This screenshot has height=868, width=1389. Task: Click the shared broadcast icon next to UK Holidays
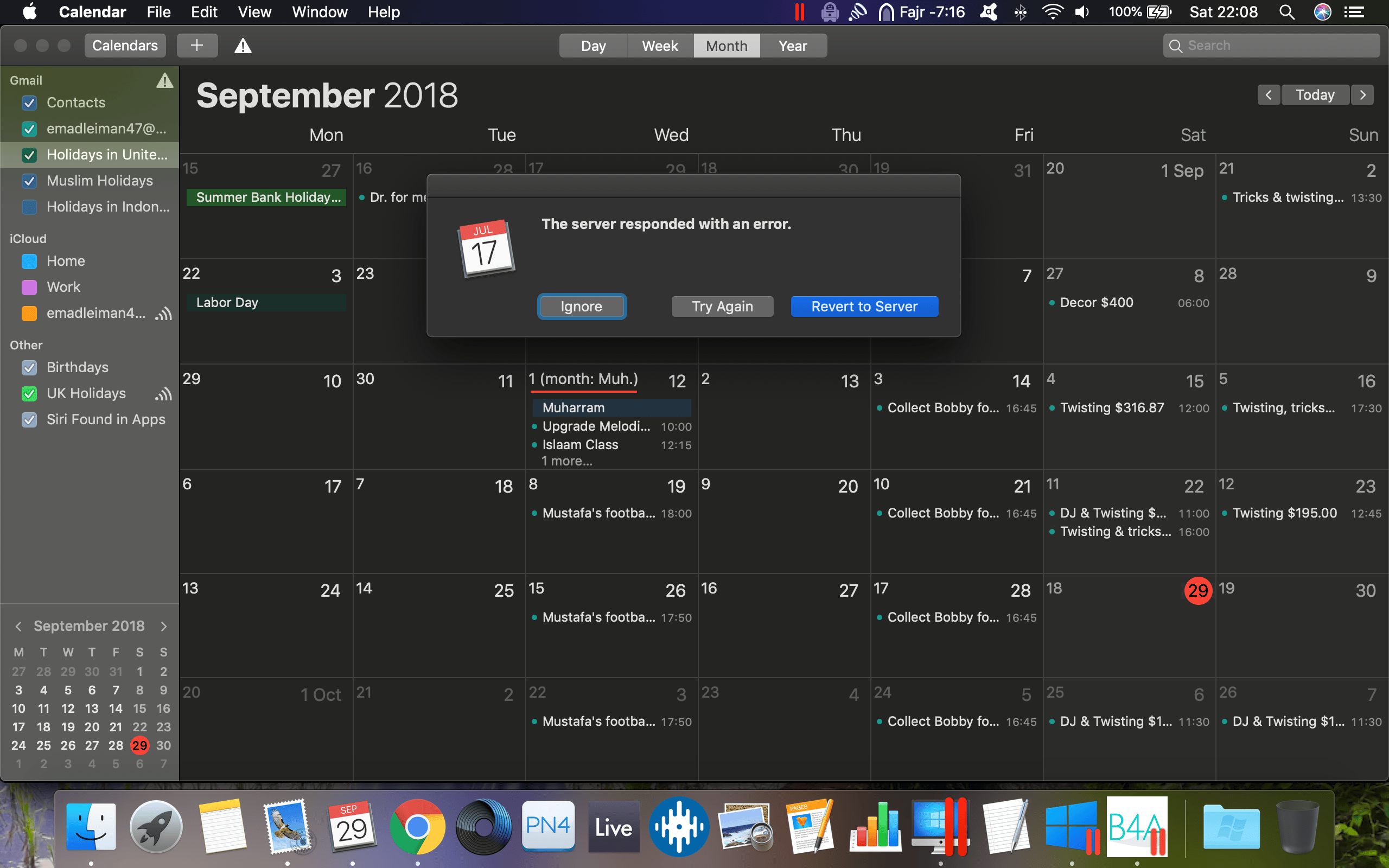pos(163,394)
